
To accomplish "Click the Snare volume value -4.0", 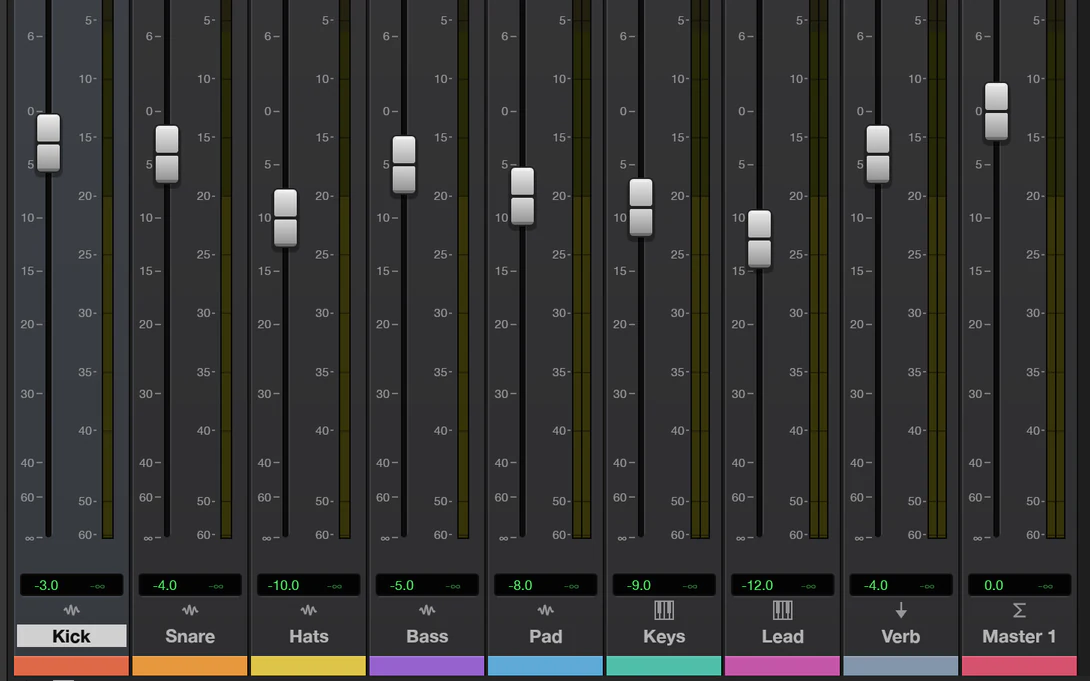I will (165, 585).
